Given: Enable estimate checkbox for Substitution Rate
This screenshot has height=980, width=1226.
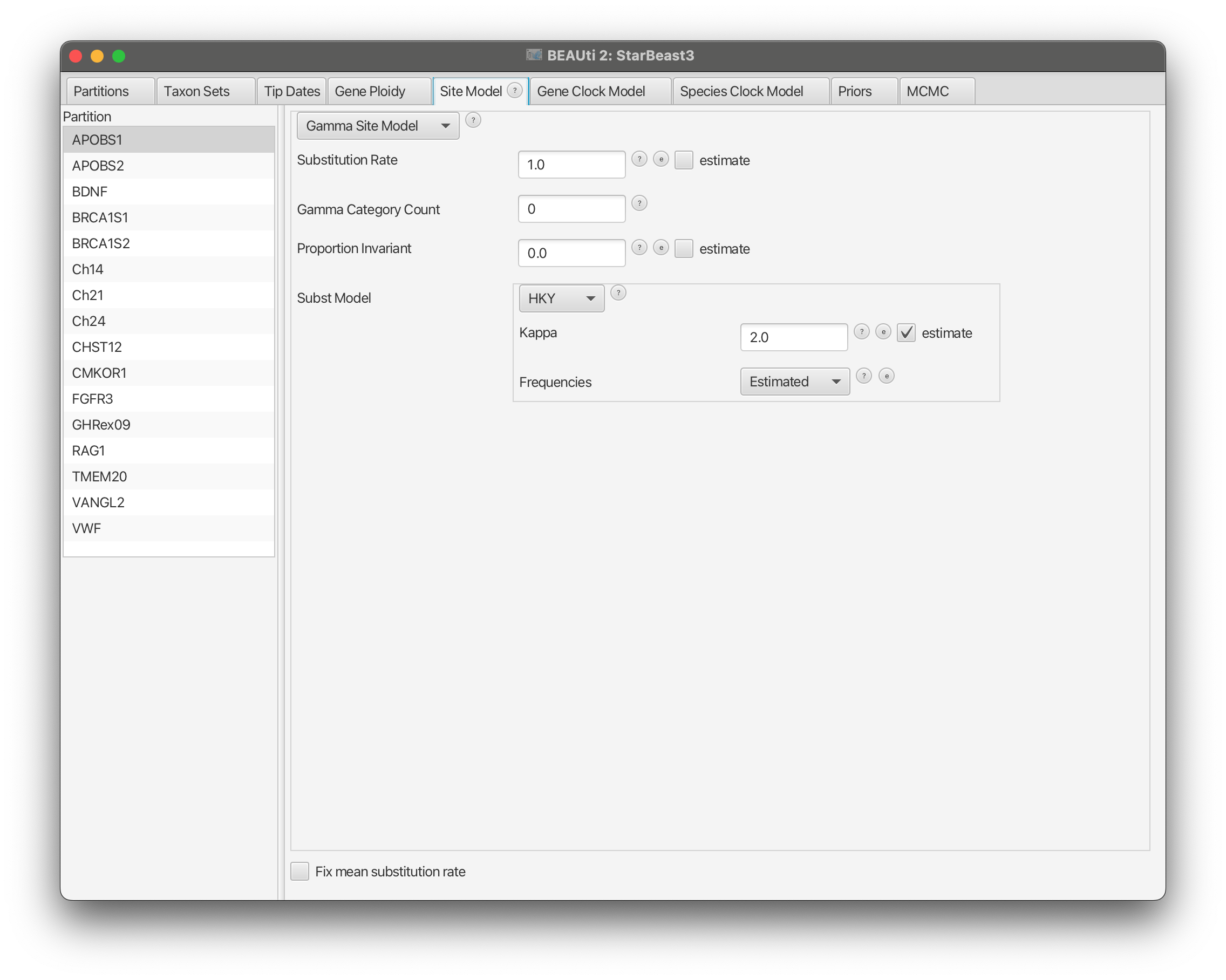Looking at the screenshot, I should pyautogui.click(x=684, y=160).
